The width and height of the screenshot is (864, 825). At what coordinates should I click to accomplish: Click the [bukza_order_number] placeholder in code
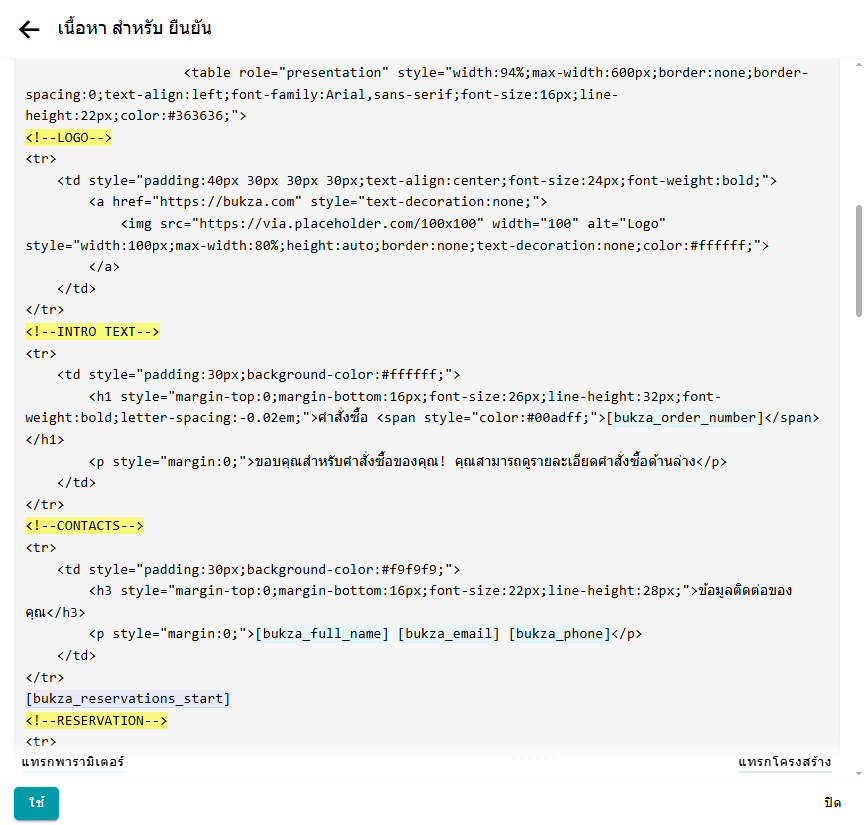(x=684, y=418)
